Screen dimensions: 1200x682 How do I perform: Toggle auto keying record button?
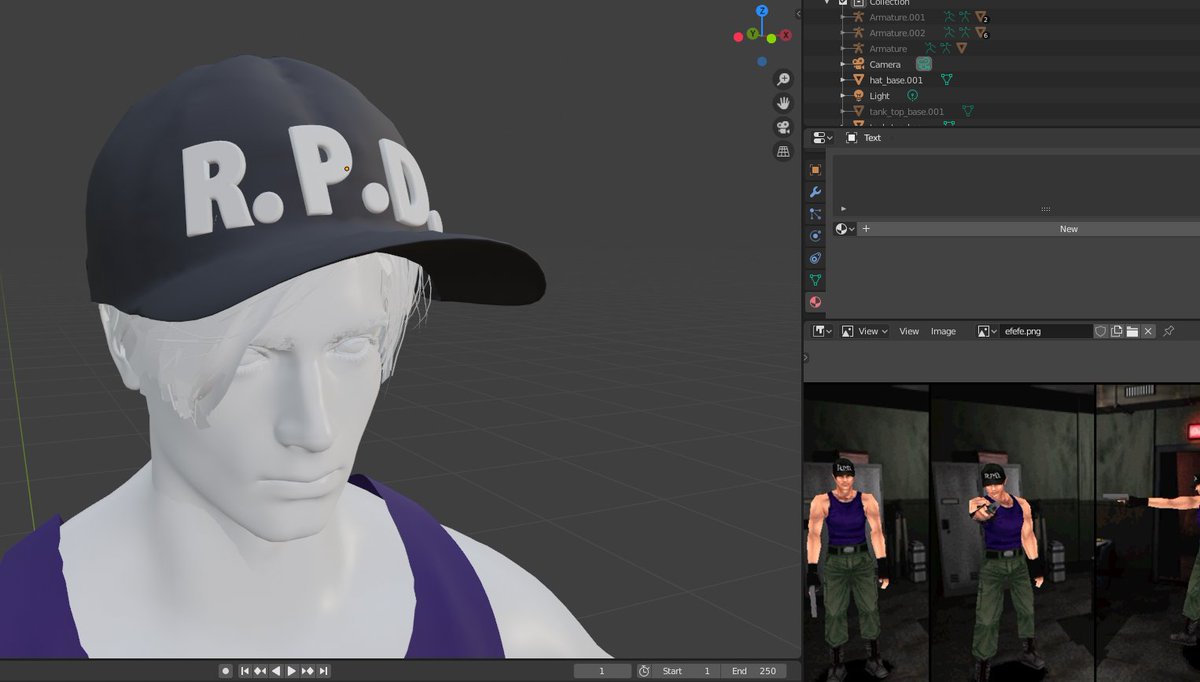[226, 671]
